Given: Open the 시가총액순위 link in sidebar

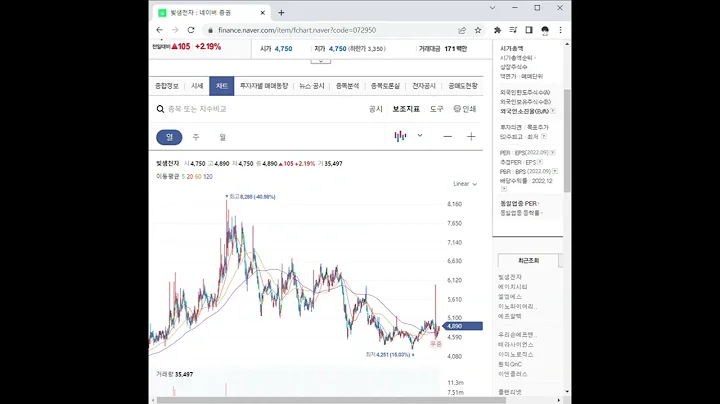Looking at the screenshot, I should coord(517,58).
